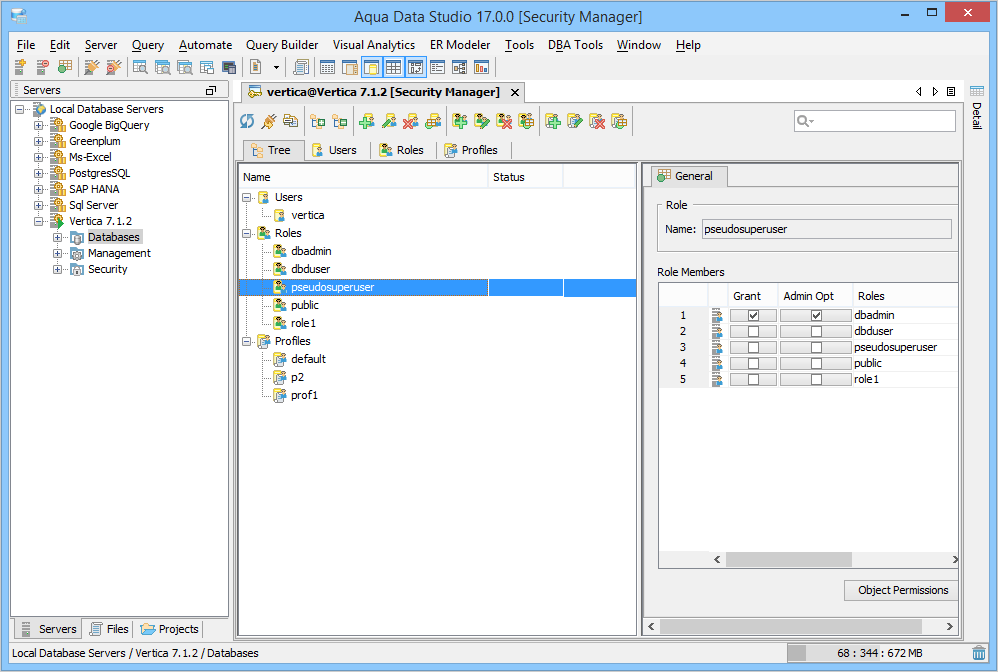Click the dark terminal window toolbar icon
Viewport: 998px width, 672px height.
point(229,67)
